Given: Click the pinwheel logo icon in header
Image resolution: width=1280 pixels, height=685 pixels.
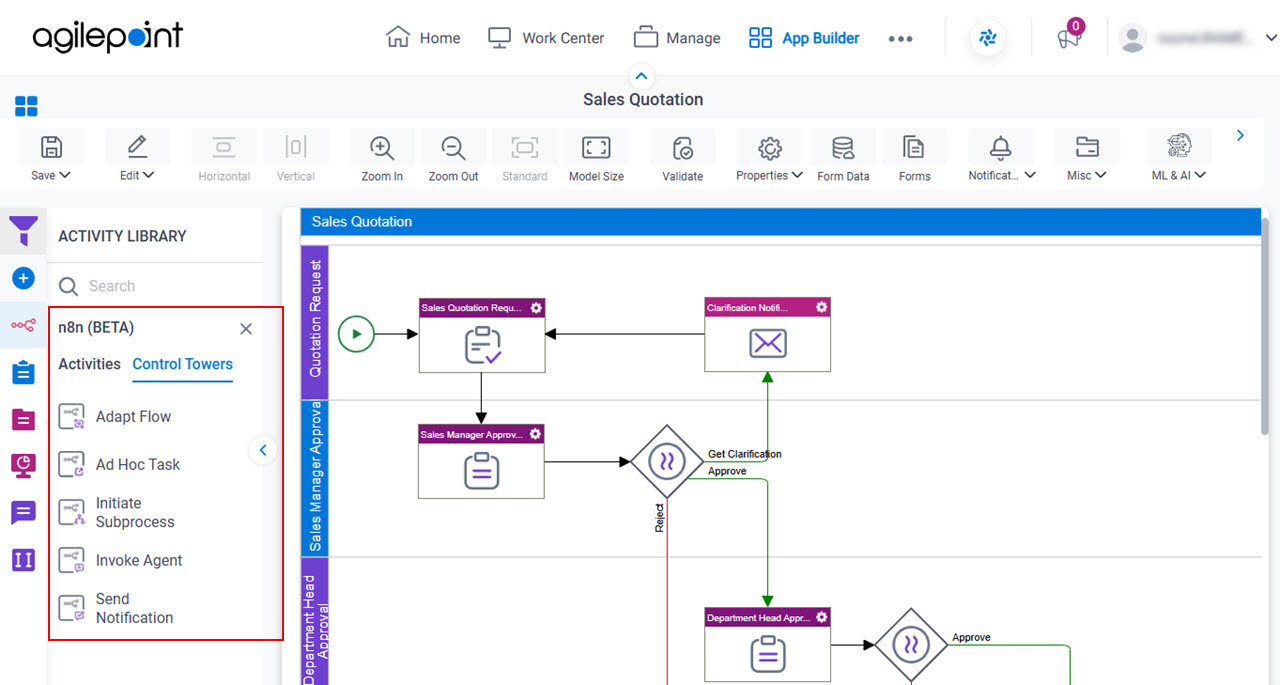Looking at the screenshot, I should [x=988, y=38].
